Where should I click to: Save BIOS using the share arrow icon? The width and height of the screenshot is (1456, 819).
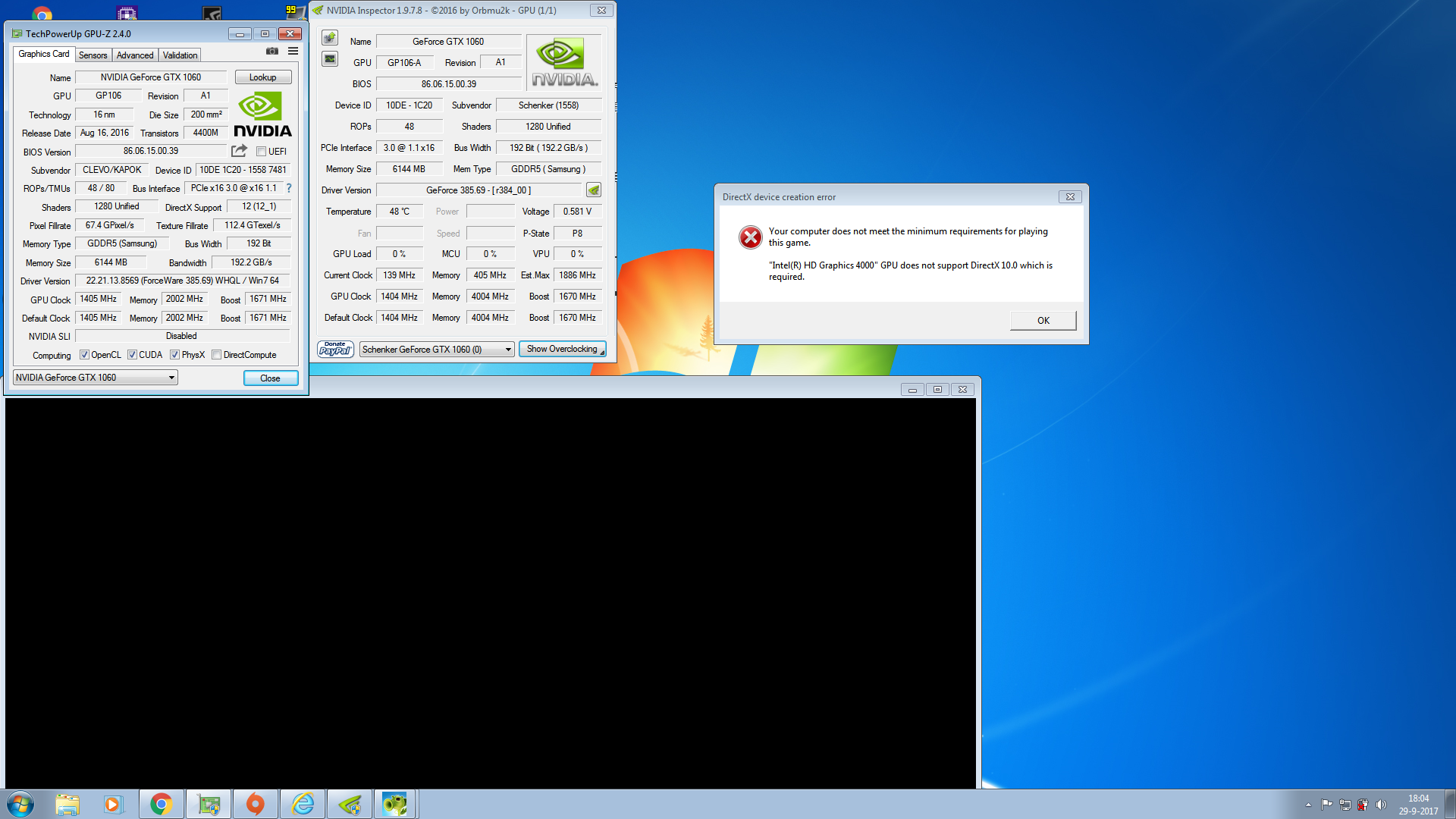240,151
